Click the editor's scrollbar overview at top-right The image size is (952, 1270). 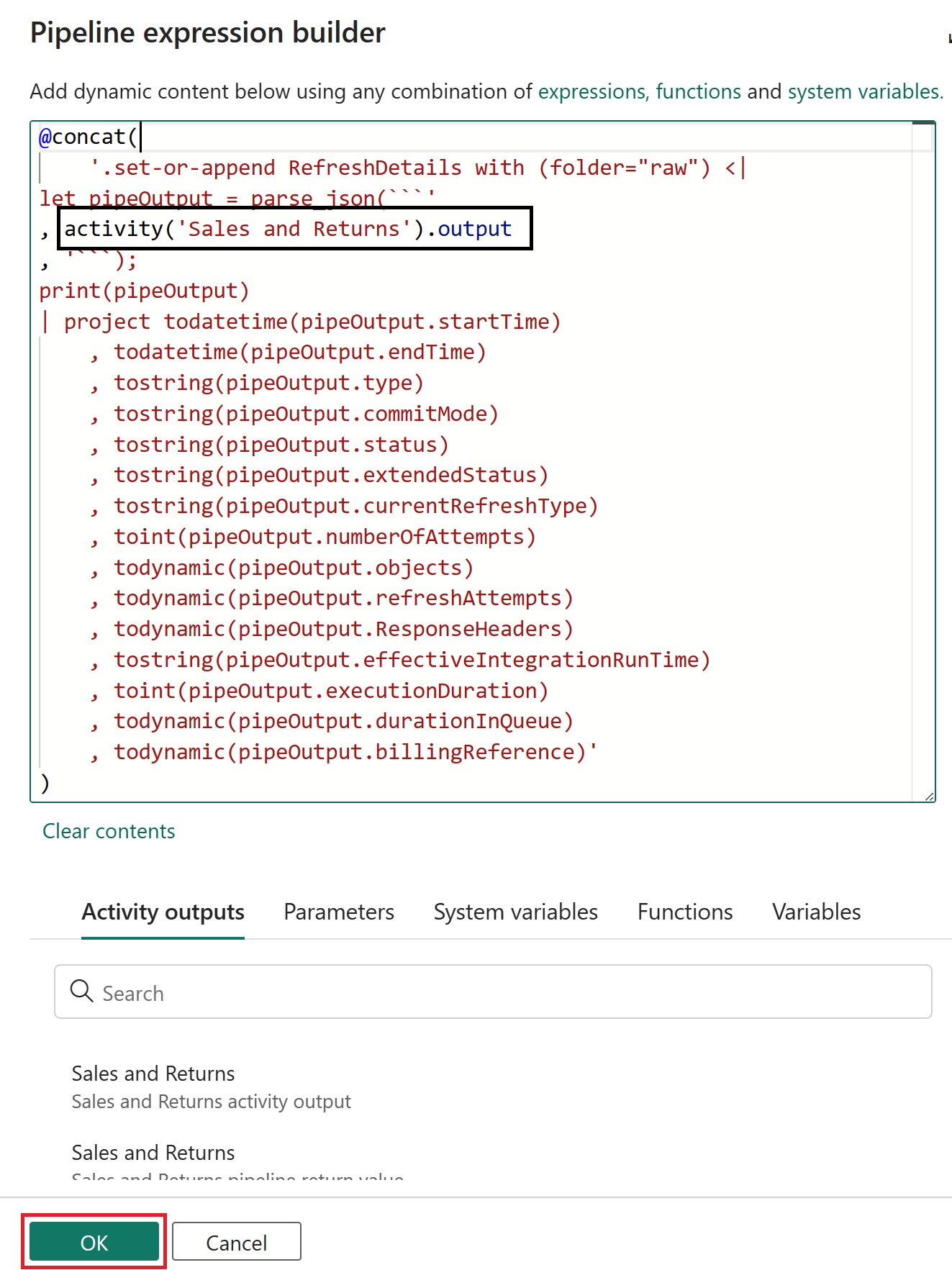tap(923, 137)
